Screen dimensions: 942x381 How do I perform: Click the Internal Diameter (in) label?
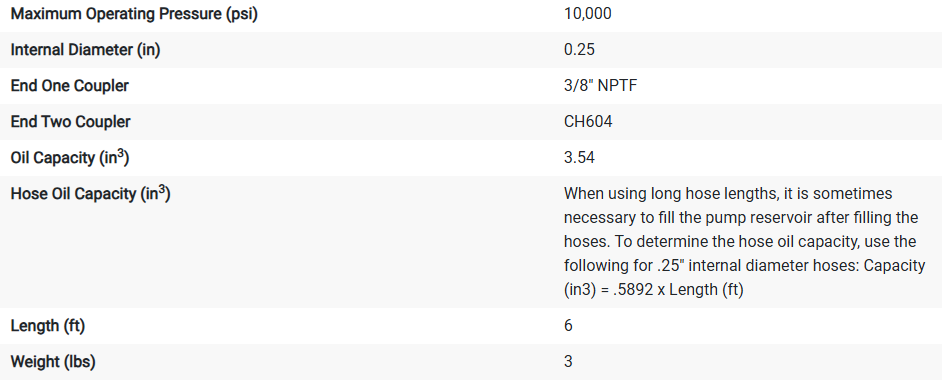coord(85,50)
